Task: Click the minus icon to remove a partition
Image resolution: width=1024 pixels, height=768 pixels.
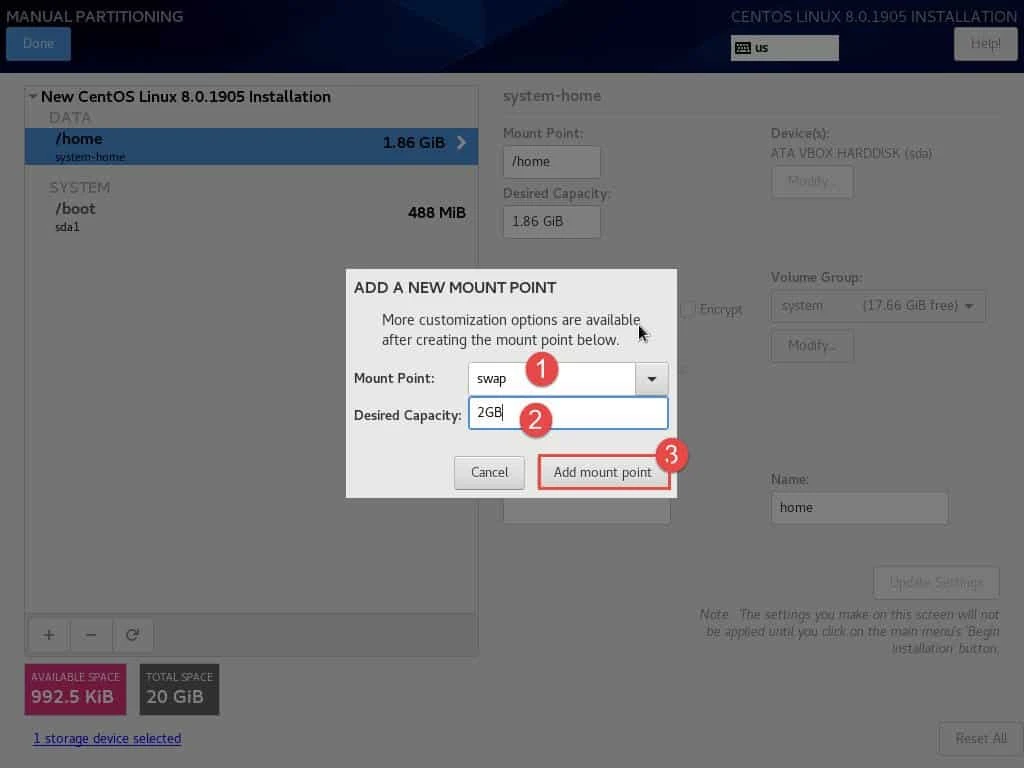Action: pyautogui.click(x=91, y=635)
